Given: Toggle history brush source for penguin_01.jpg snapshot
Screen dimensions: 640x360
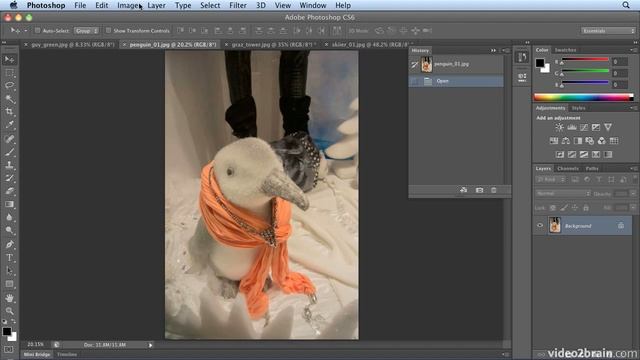Looking at the screenshot, I should 415,64.
